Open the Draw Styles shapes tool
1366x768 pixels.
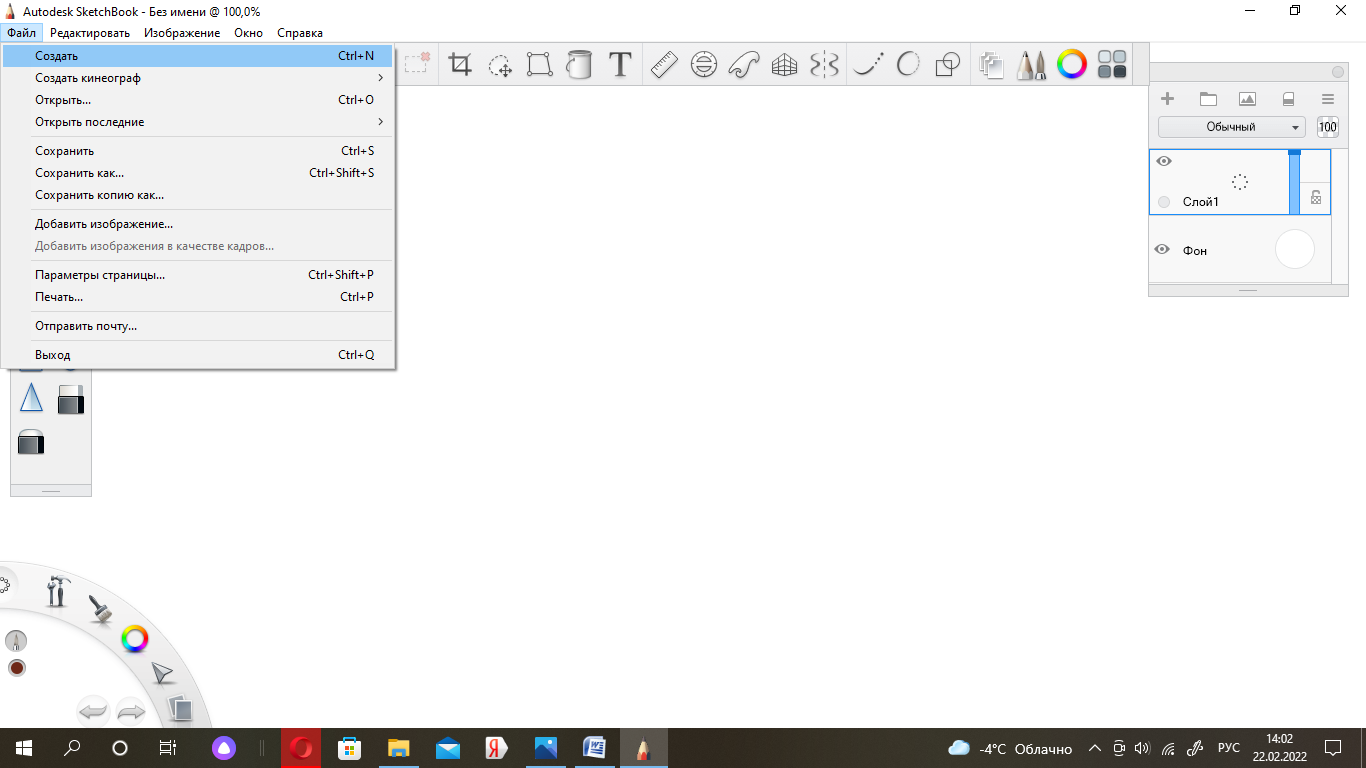click(947, 65)
